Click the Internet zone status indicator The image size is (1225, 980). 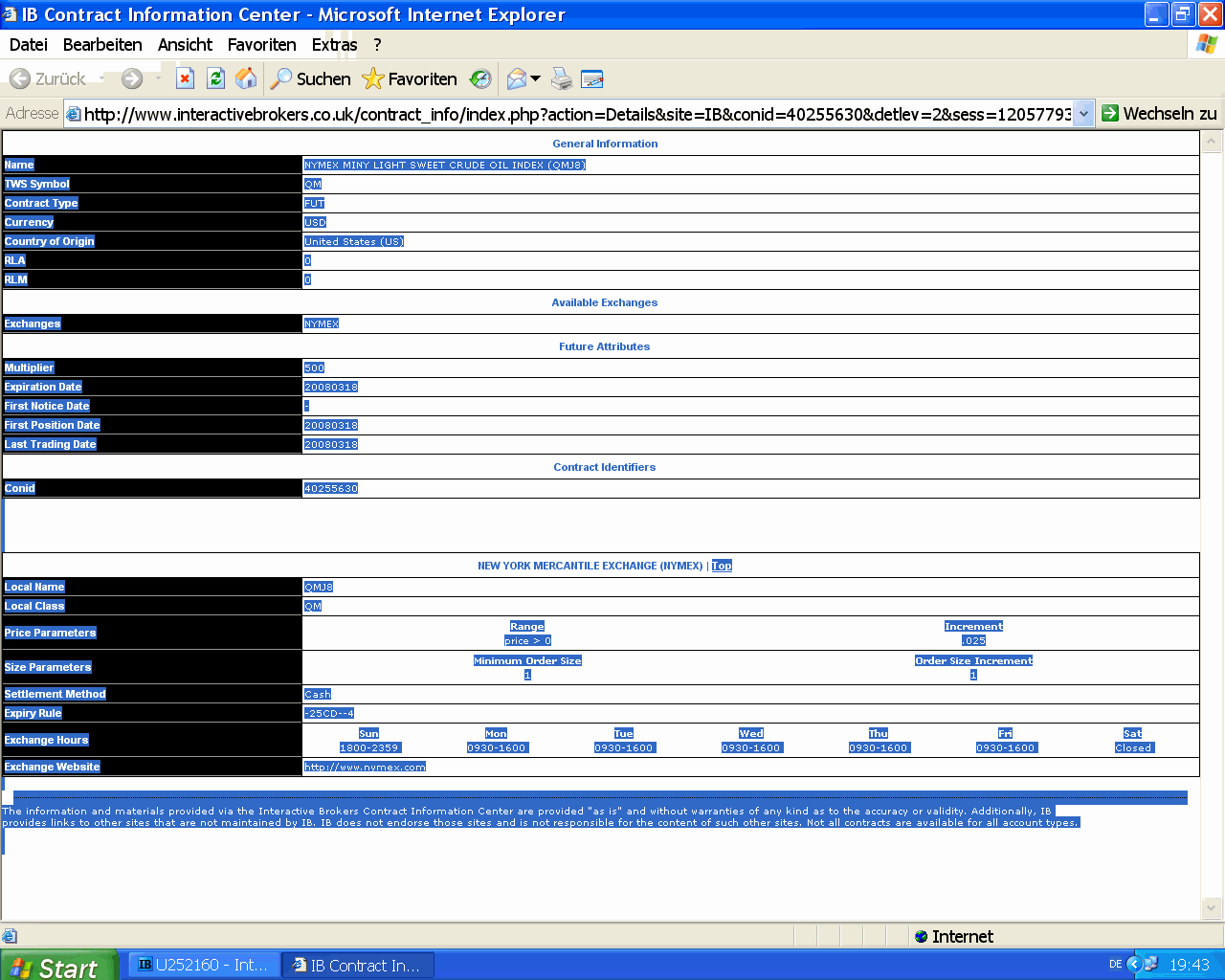point(954,936)
